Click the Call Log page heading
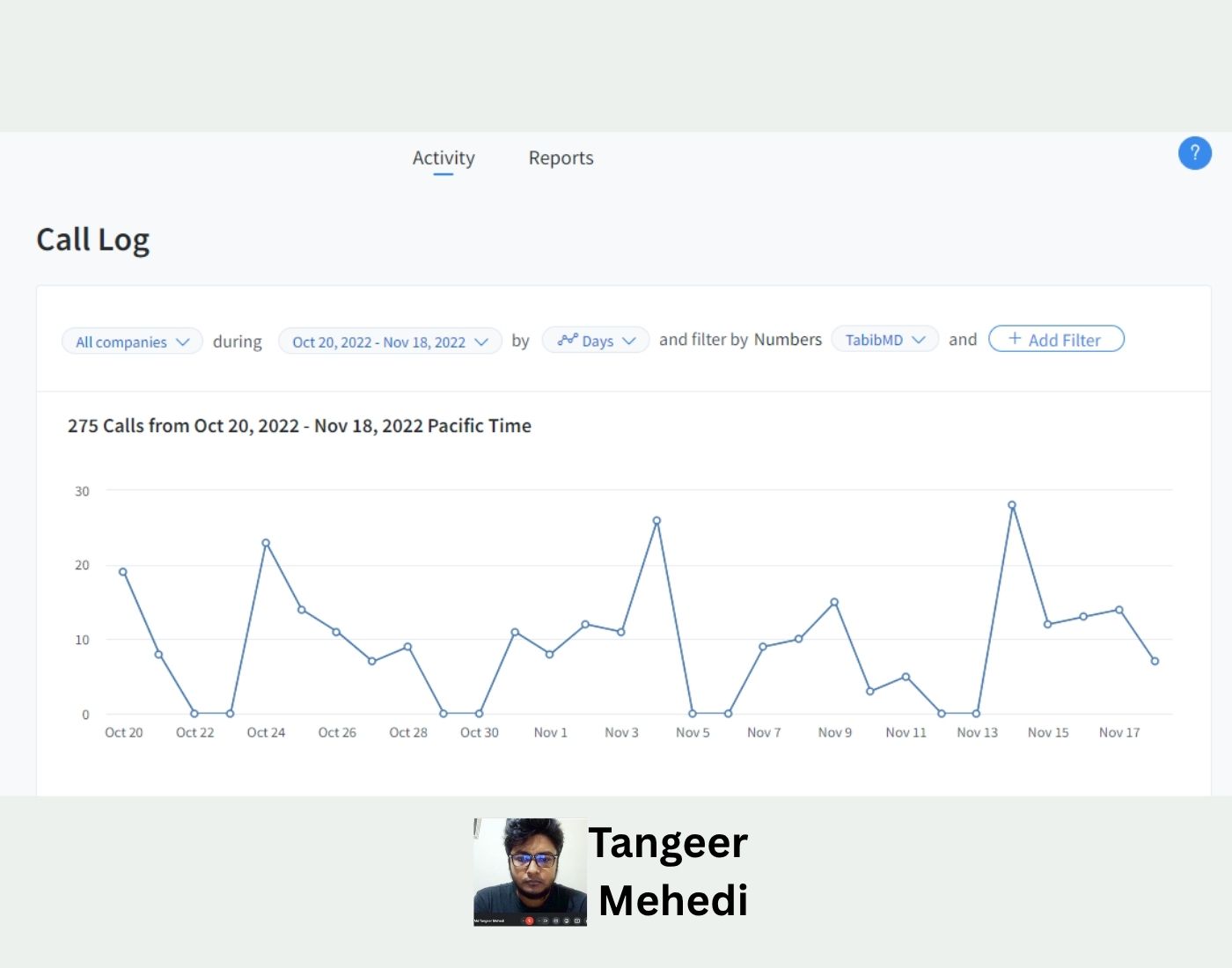The height and width of the screenshot is (968, 1232). click(93, 239)
